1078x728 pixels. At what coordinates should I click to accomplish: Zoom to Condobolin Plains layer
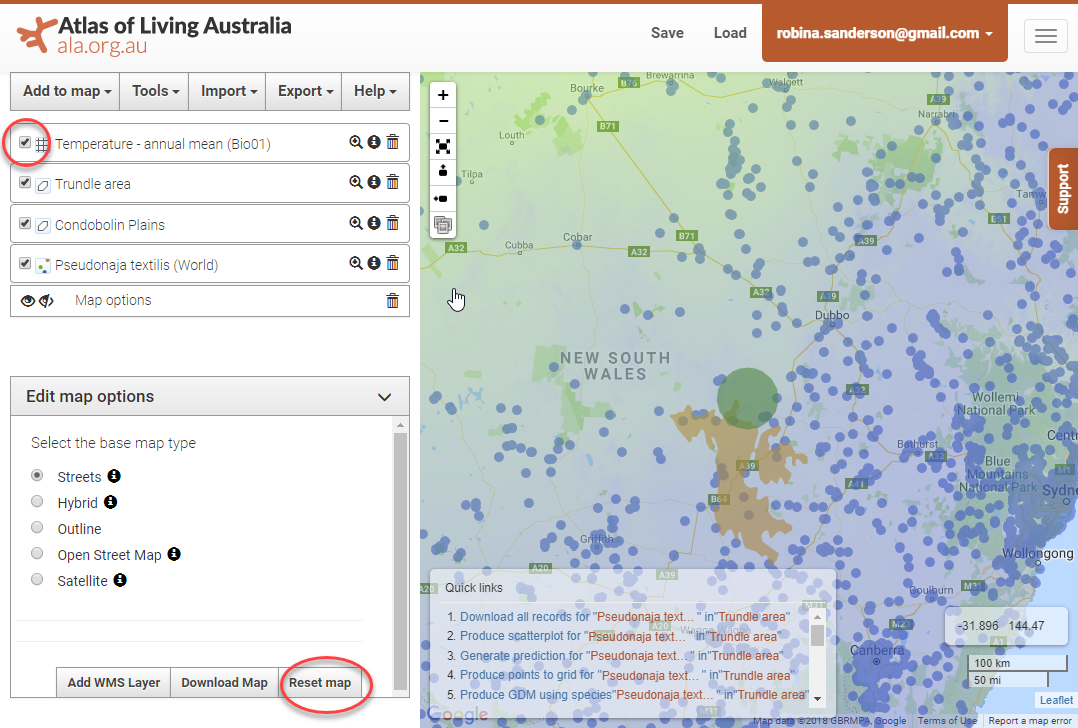click(x=355, y=223)
